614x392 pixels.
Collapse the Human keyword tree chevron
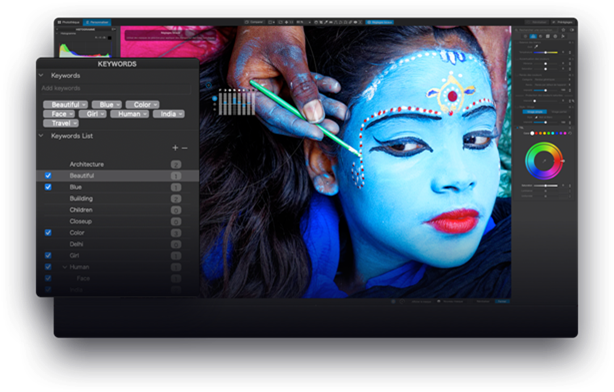(65, 267)
